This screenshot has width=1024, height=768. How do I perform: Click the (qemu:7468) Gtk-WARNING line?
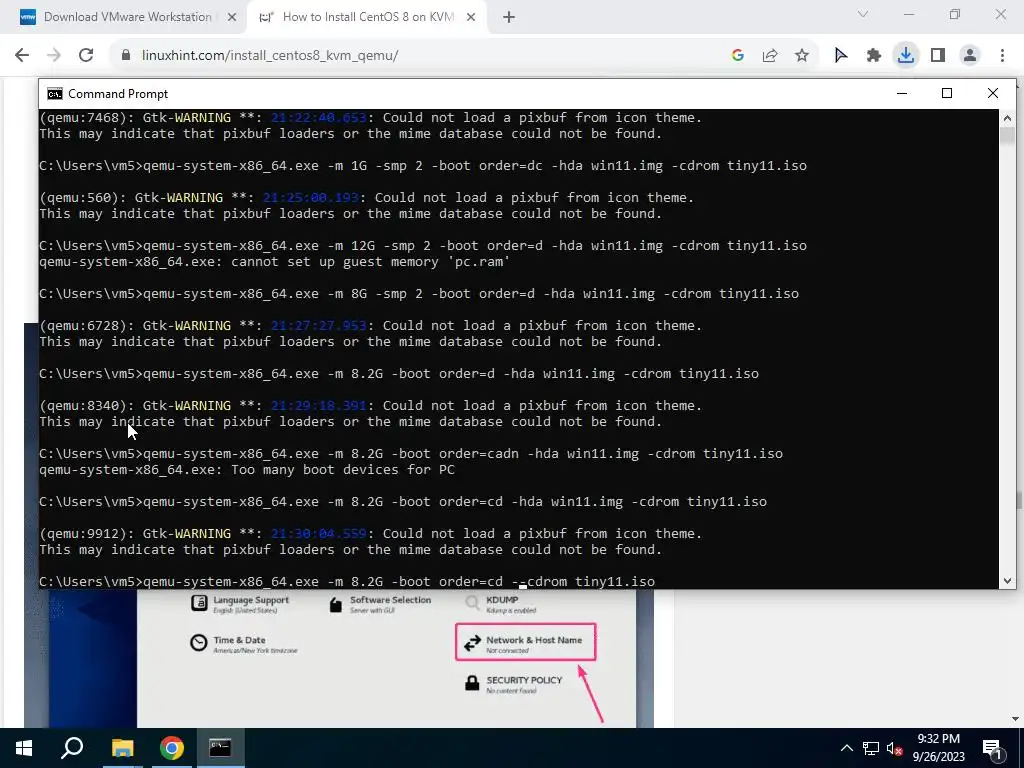[370, 118]
